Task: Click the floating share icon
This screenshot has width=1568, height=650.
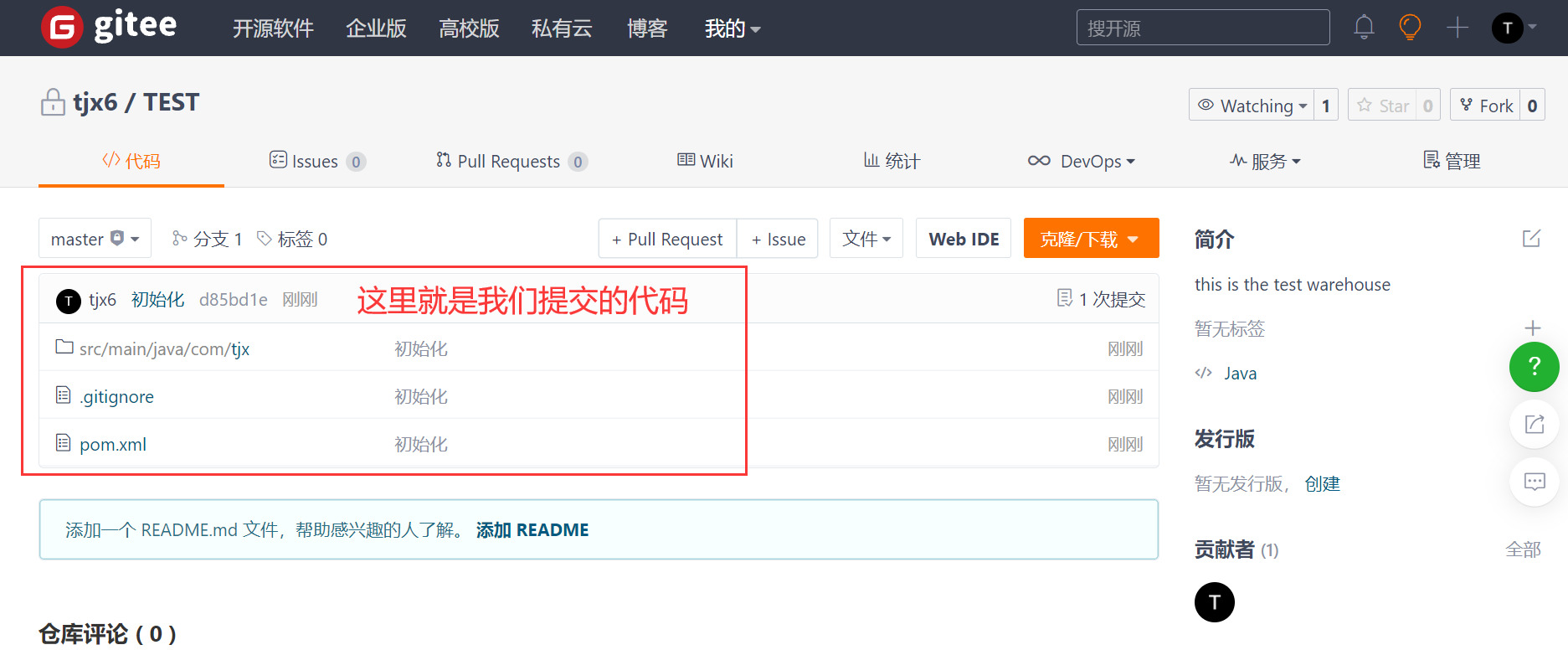Action: [1534, 425]
